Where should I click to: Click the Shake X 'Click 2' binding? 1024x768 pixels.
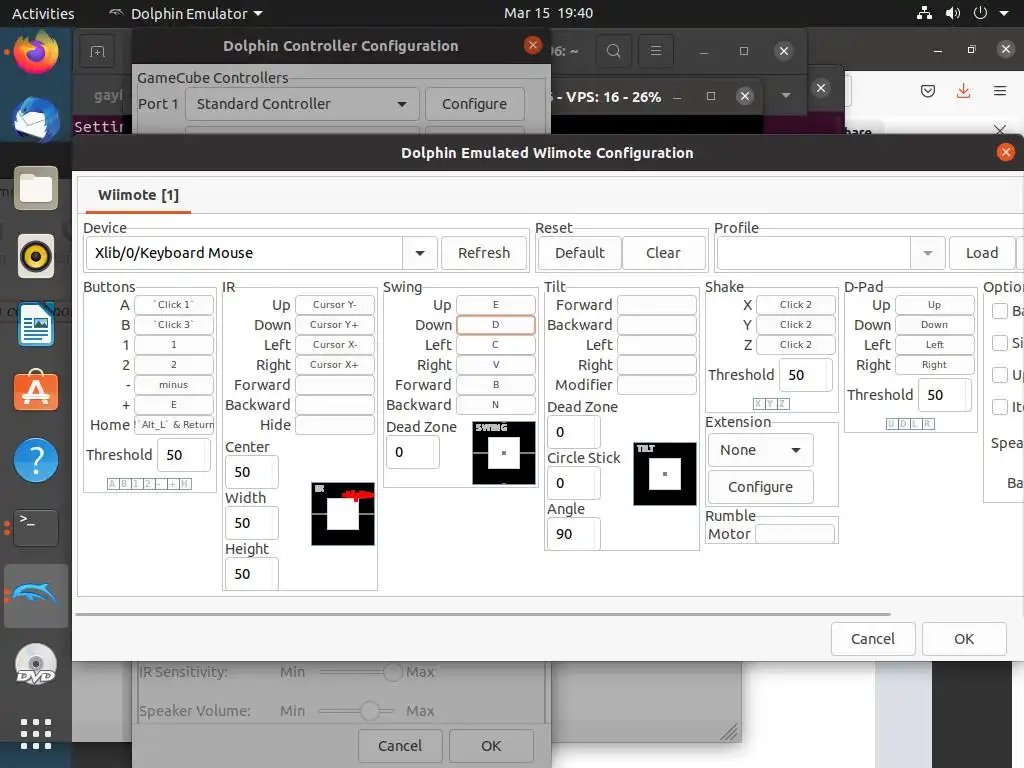click(795, 304)
